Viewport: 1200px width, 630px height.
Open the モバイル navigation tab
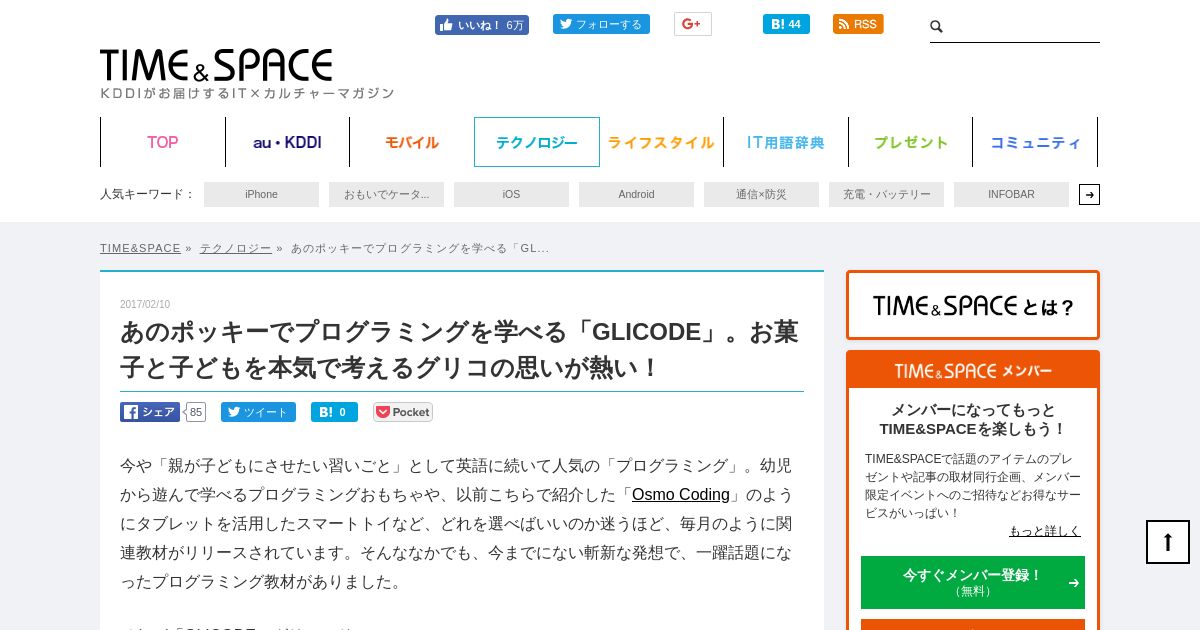tap(412, 142)
